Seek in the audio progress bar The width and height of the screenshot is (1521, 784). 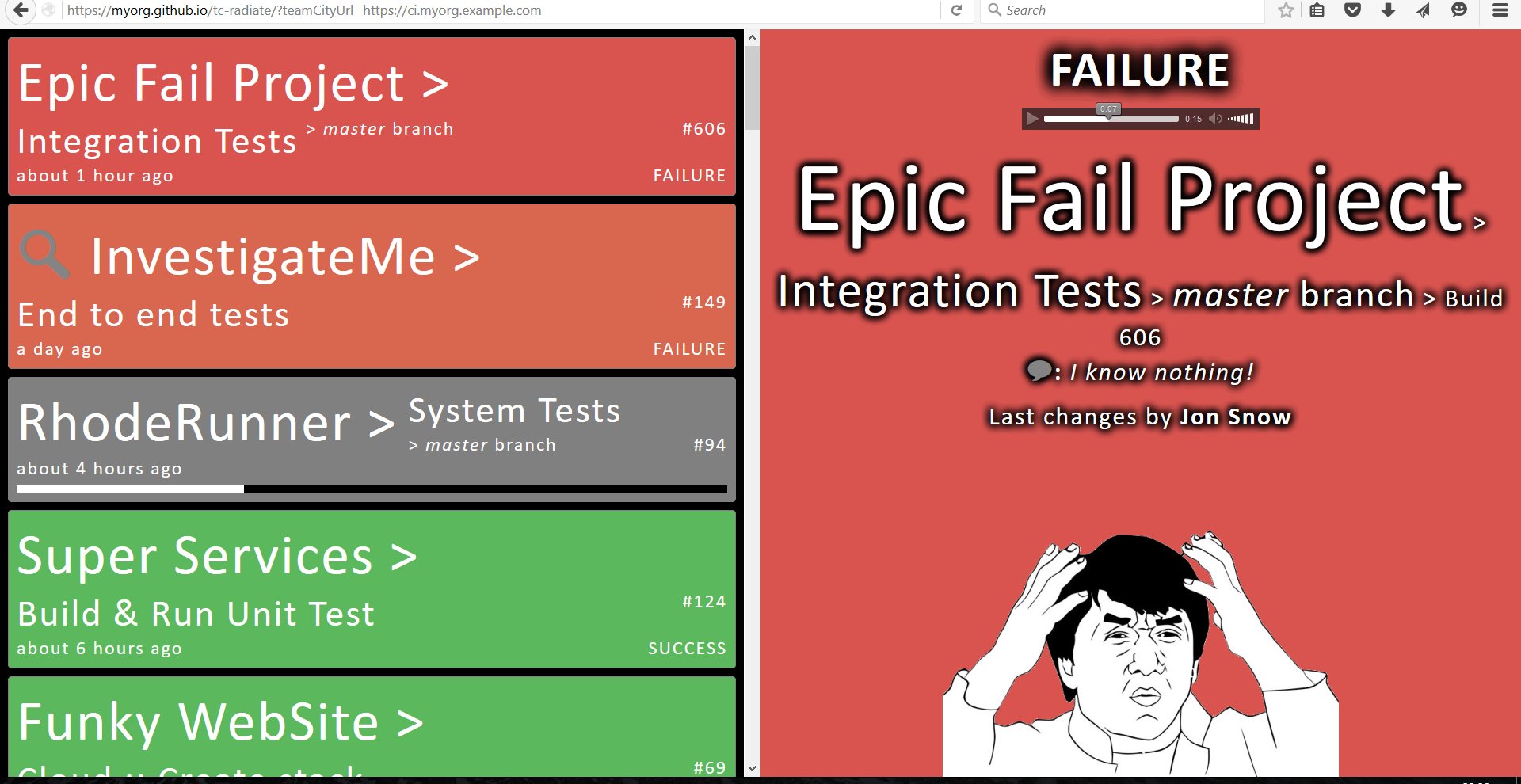pos(1111,119)
